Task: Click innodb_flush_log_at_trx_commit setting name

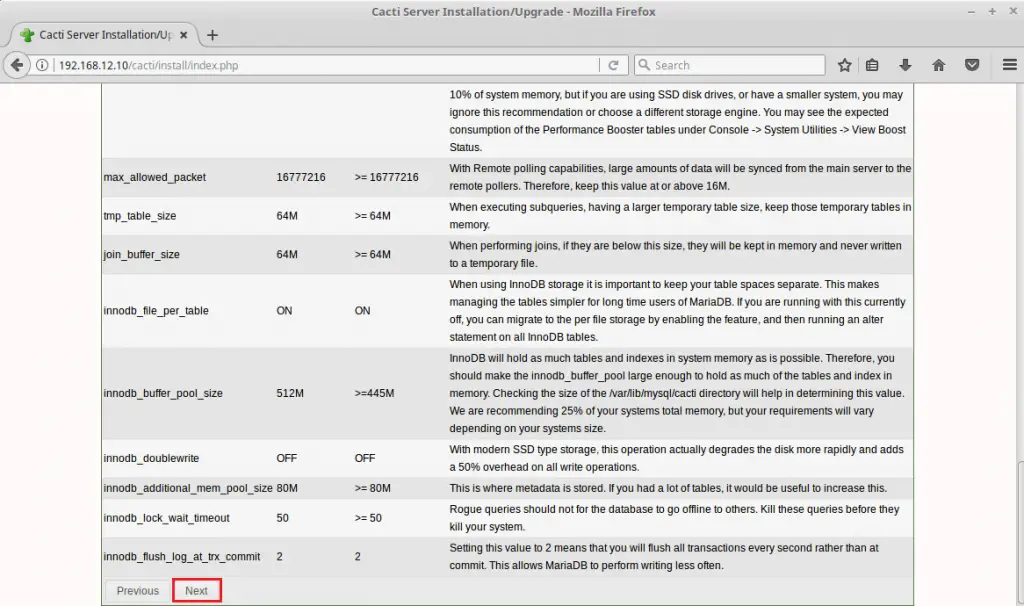Action: 182,556
